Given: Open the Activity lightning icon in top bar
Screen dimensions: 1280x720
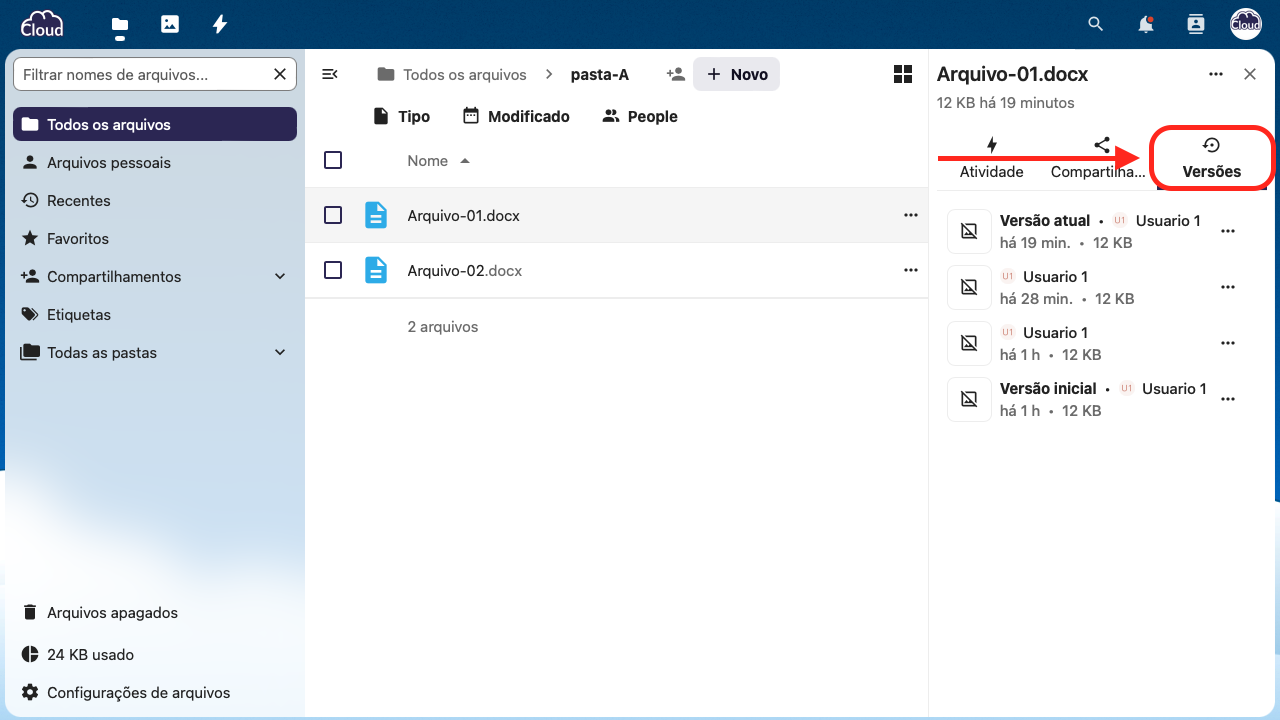Looking at the screenshot, I should (220, 24).
